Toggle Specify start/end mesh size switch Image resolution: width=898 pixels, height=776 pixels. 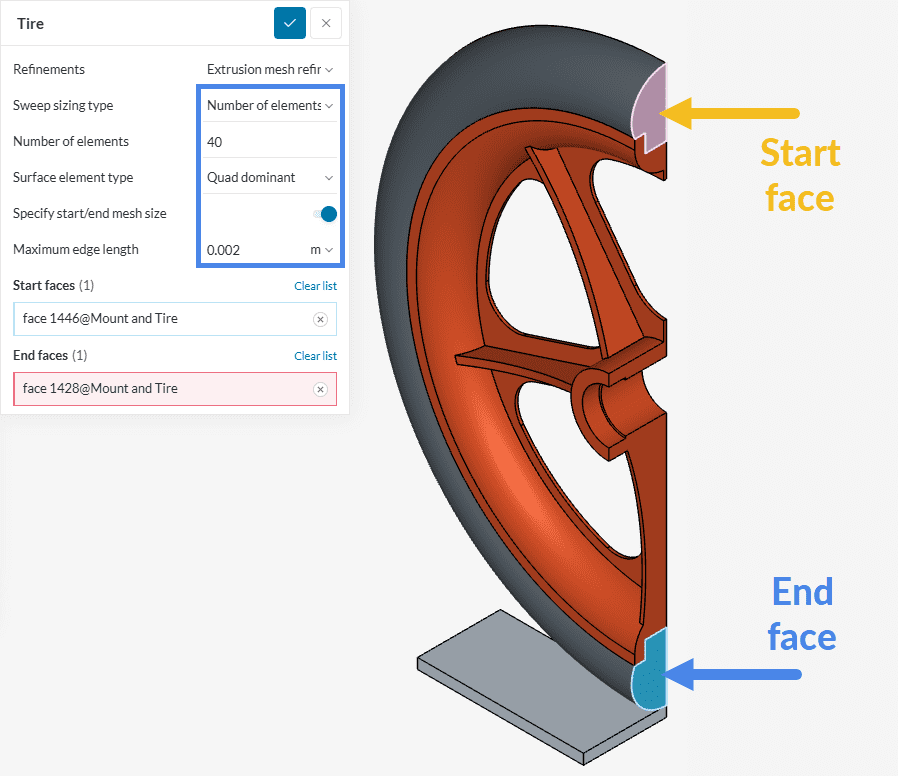click(324, 213)
